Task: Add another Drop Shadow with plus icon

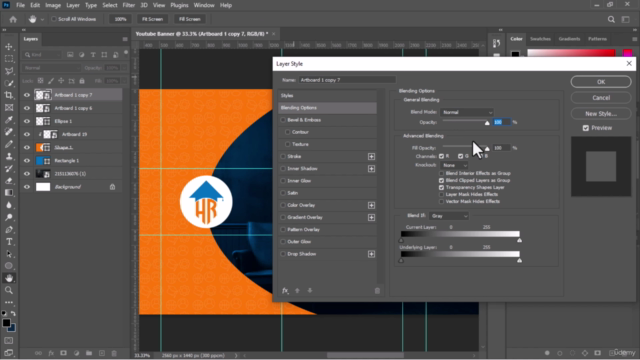Action: (x=371, y=254)
